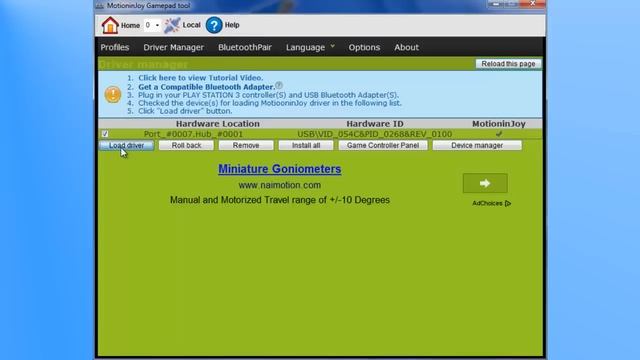Open the BluetoothPair menu
The height and width of the screenshot is (360, 640).
(245, 47)
